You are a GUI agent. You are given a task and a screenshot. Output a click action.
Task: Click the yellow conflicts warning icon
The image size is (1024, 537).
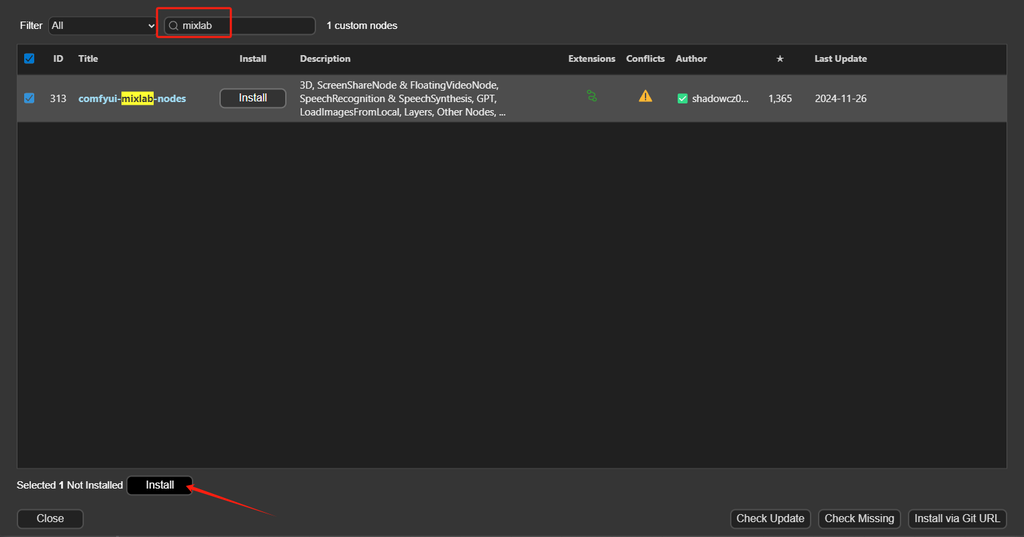click(645, 96)
